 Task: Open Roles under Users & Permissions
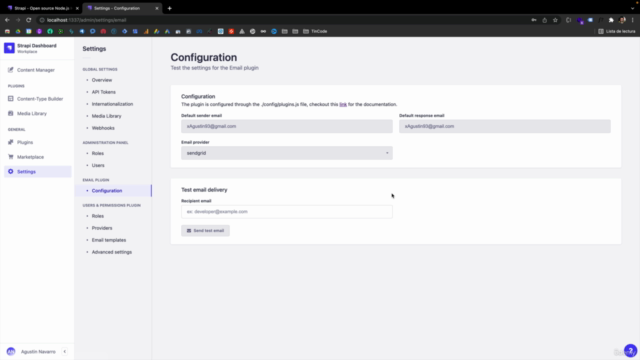[98, 216]
